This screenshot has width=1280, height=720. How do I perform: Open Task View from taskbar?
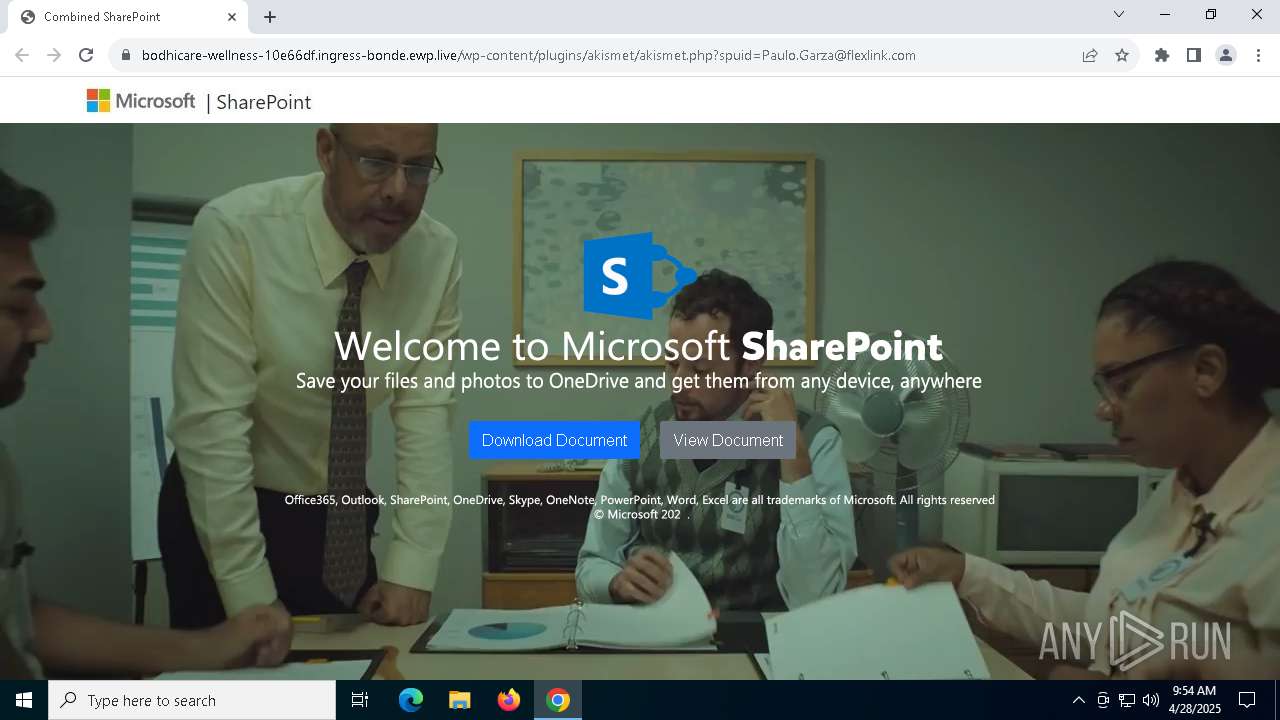pos(360,700)
